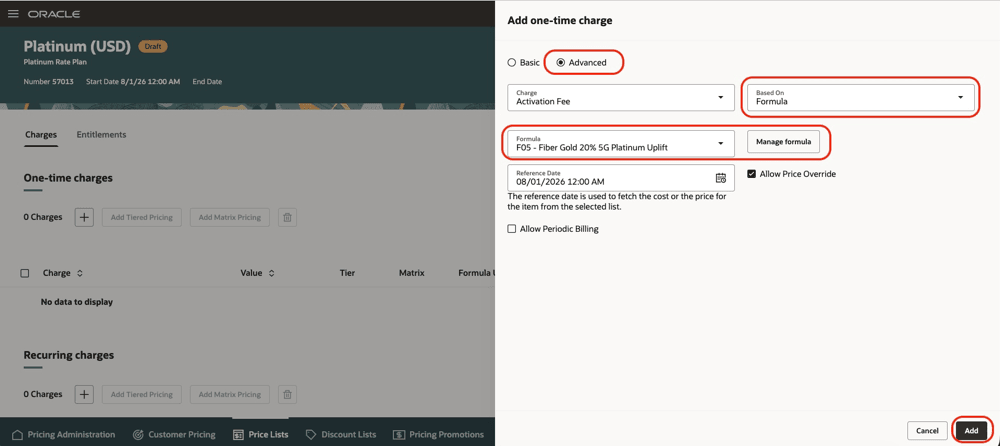Screen dimensions: 1000x446
Task: Click Add Tiered Pricing under One-time charges
Action: pos(142,217)
